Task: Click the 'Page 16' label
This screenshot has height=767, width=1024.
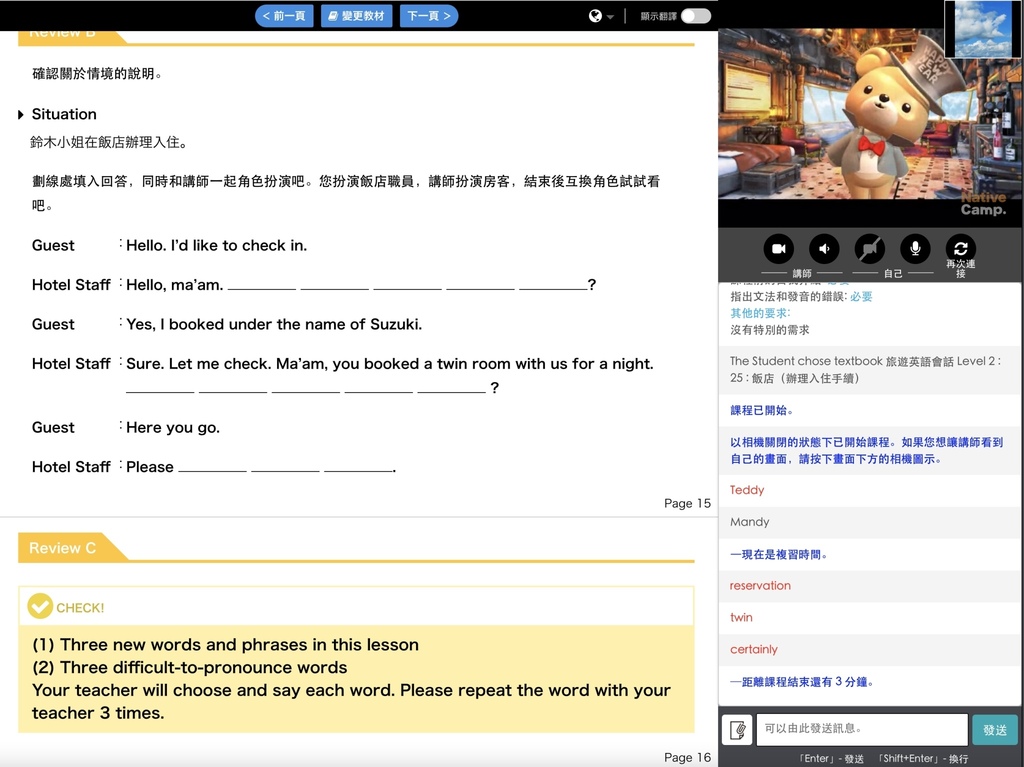Action: [687, 757]
